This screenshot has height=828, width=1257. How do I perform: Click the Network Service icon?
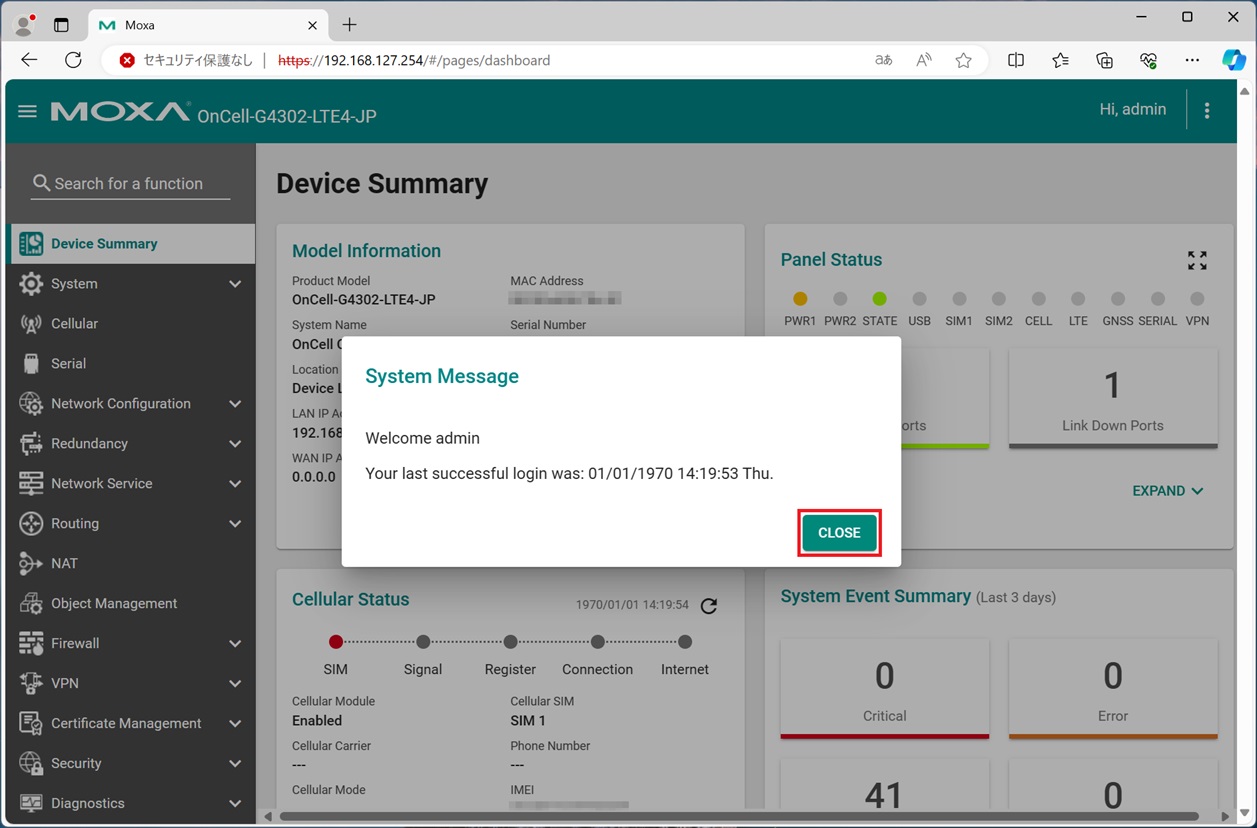pos(31,484)
